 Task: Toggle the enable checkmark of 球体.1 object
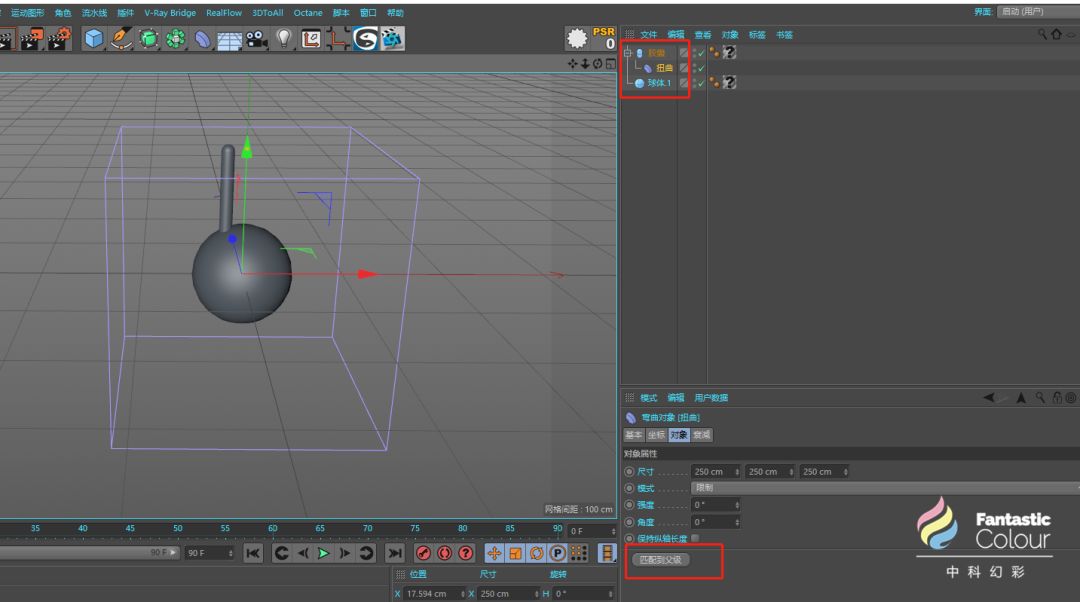(x=701, y=83)
